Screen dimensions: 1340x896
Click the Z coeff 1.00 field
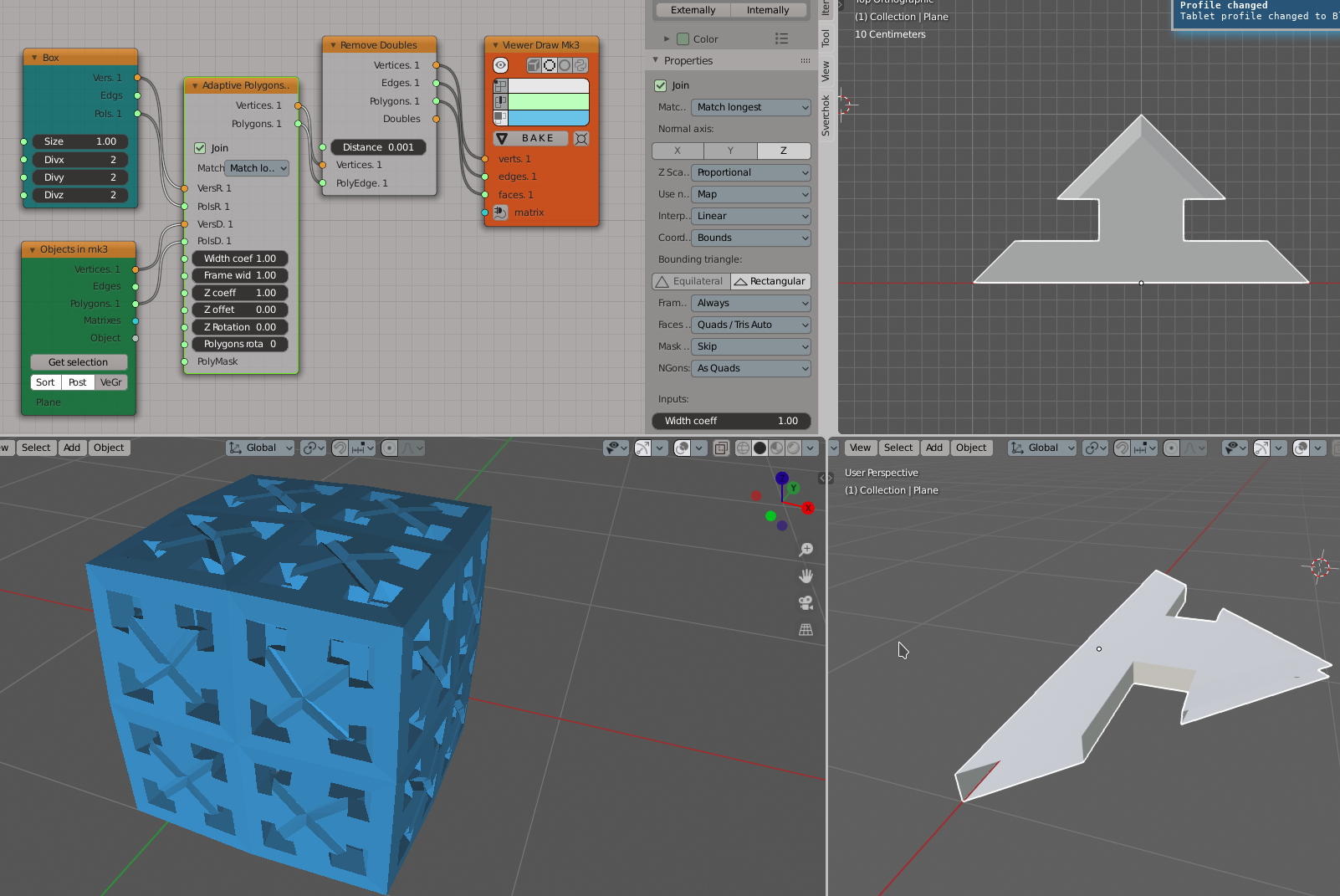[x=240, y=293]
